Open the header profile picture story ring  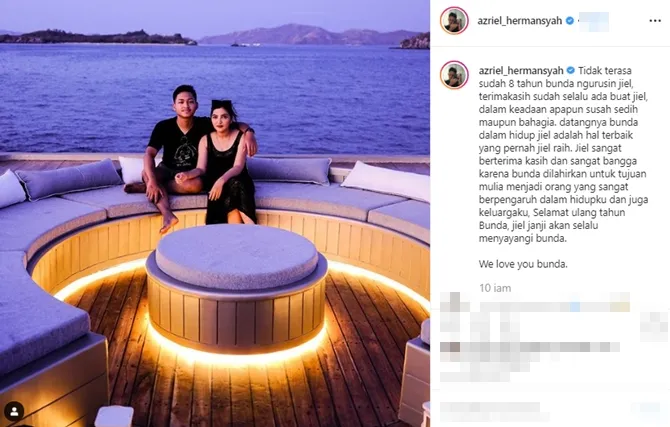pos(454,21)
